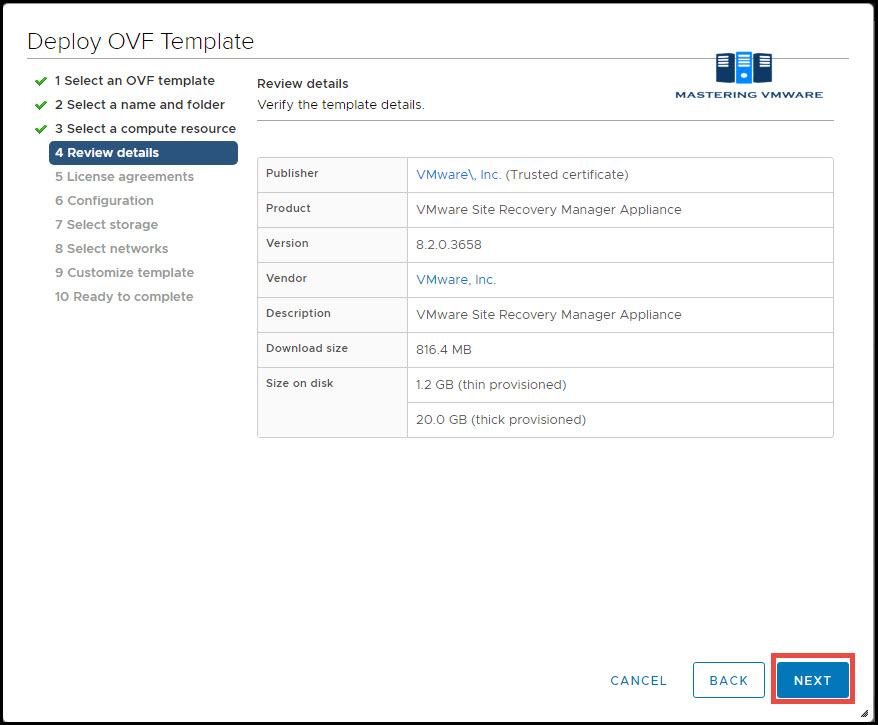Select step 8 Select networks
The image size is (878, 725).
pos(111,249)
